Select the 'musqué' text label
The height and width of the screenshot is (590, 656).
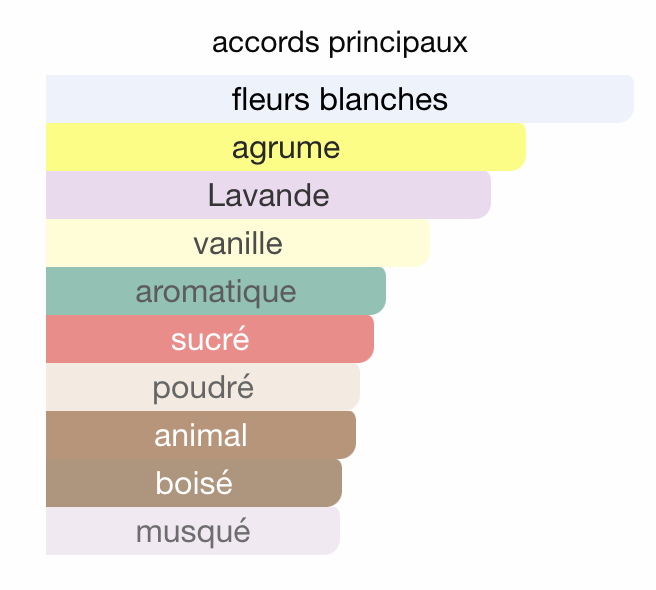(x=193, y=532)
